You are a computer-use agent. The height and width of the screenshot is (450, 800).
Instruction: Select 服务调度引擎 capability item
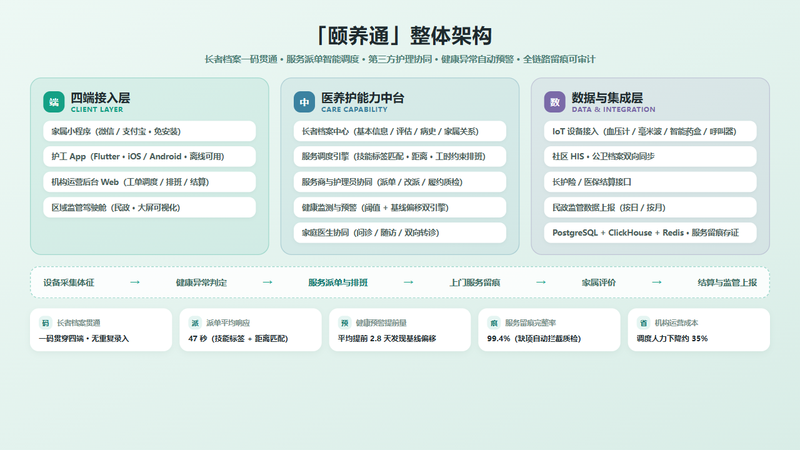(x=400, y=157)
